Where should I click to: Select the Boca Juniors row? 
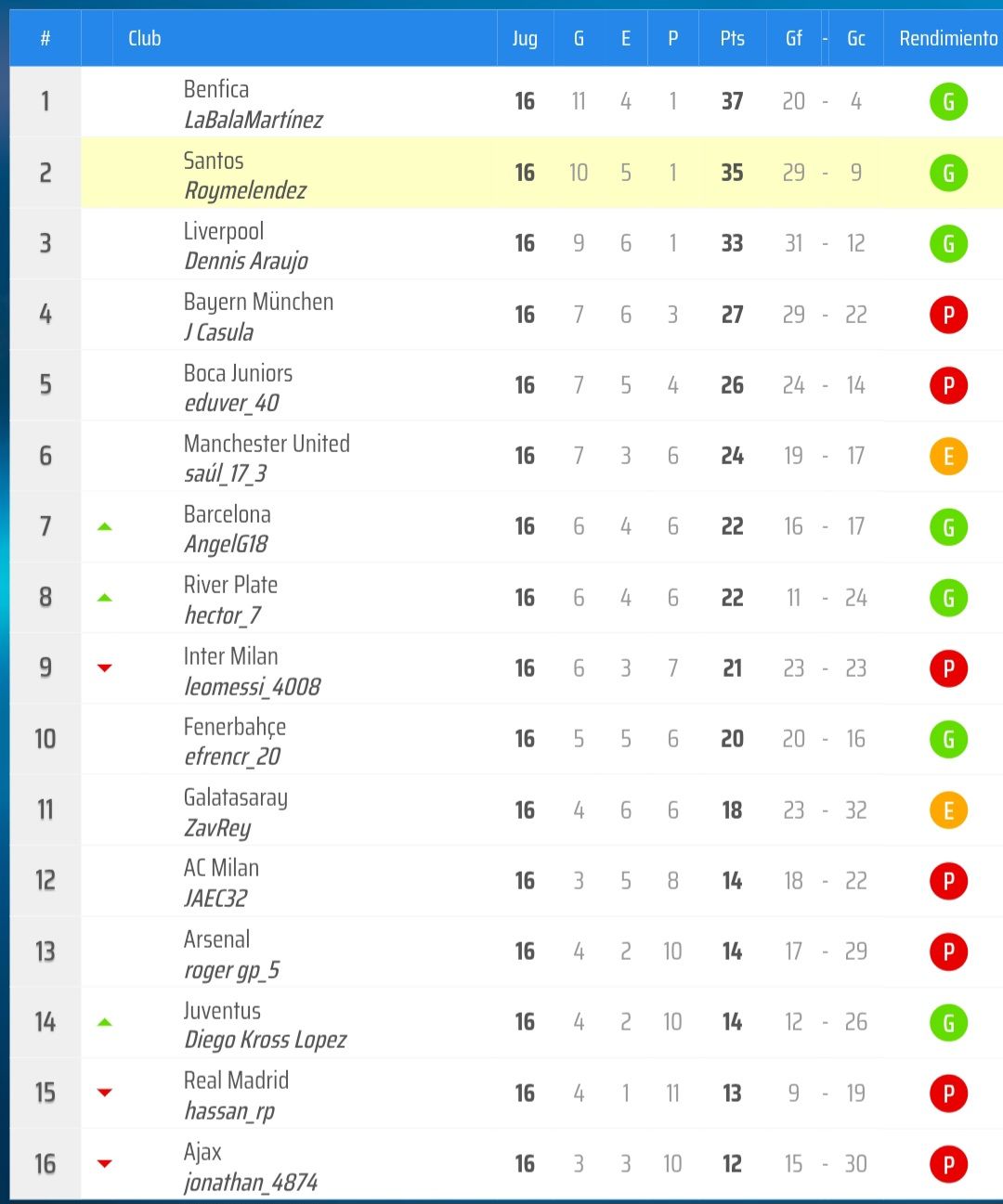coord(371,385)
